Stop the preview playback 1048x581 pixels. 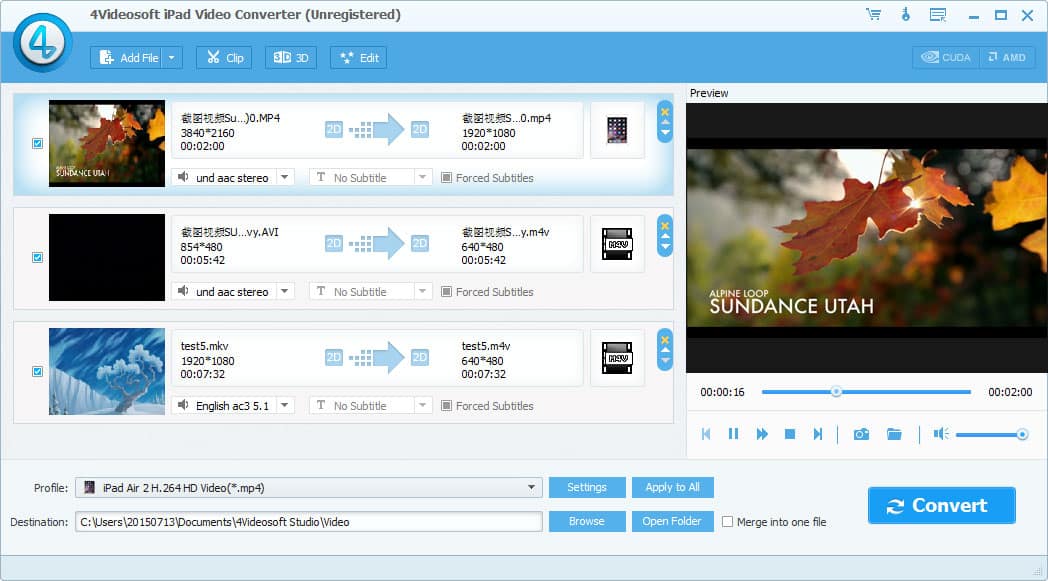790,434
